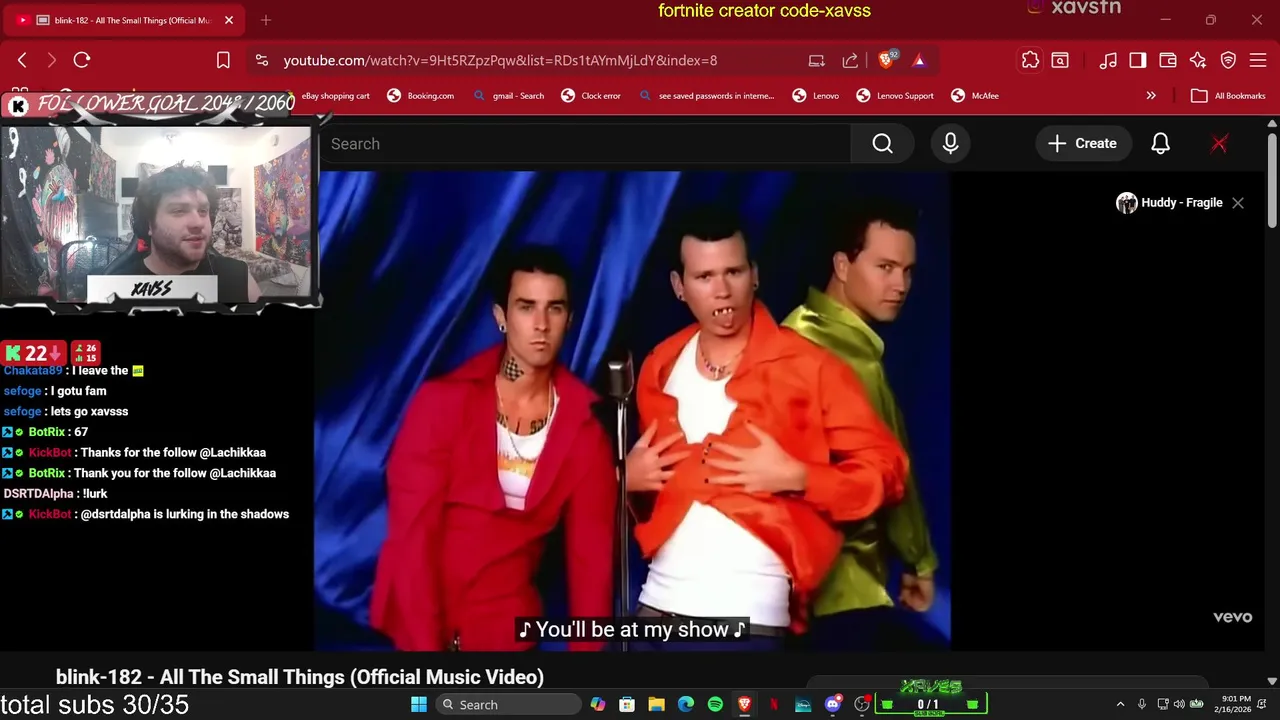The image size is (1280, 720).
Task: Open Lenovo bookmark
Action: tap(815, 96)
